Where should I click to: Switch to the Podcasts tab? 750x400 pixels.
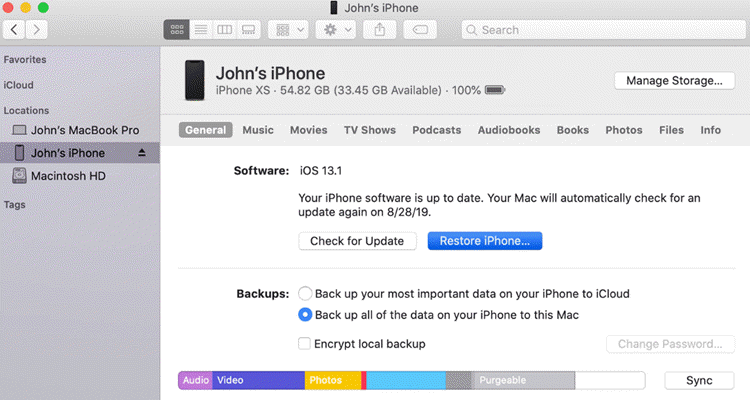(437, 130)
